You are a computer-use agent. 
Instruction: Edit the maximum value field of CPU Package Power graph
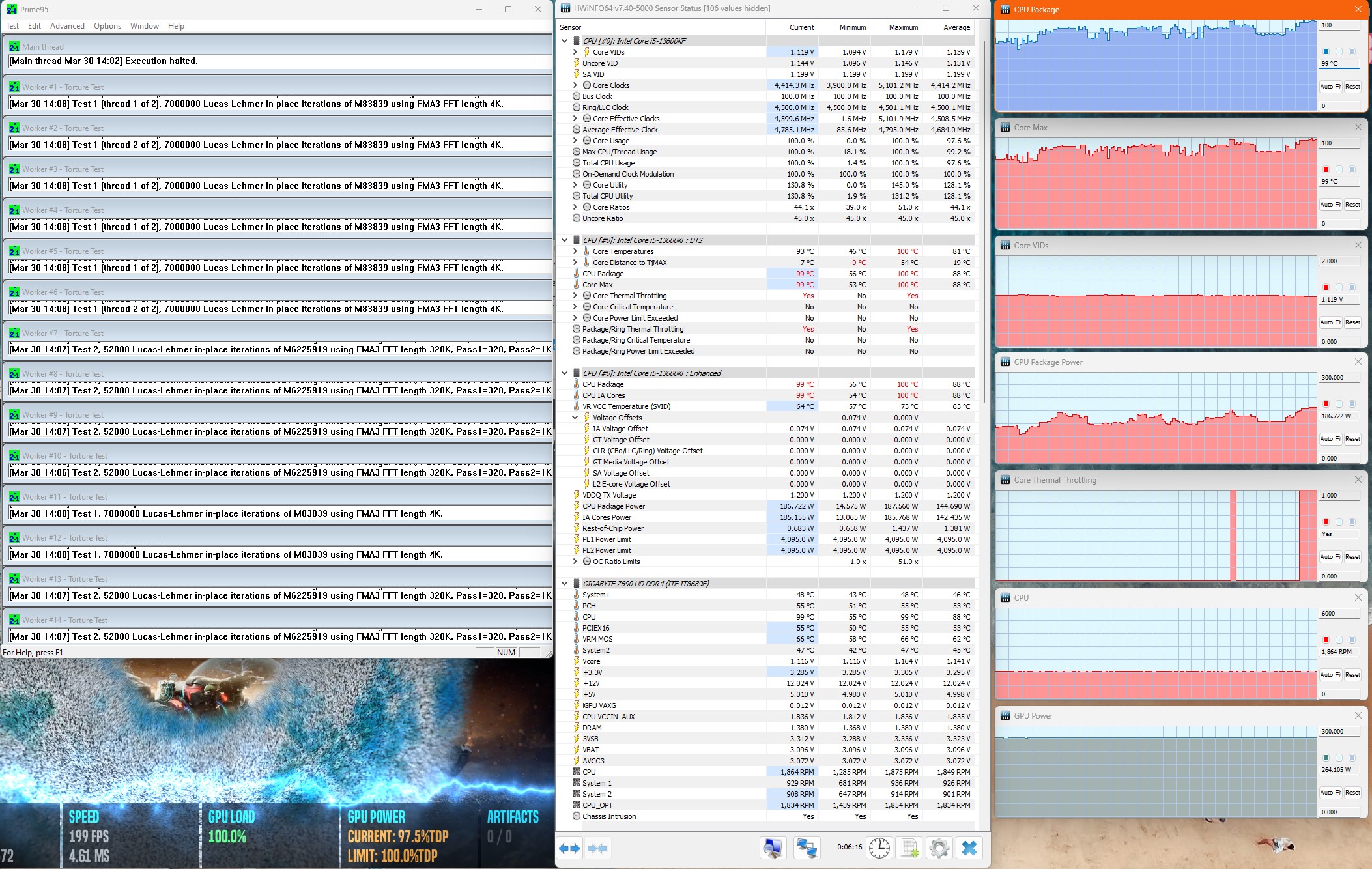click(x=1339, y=378)
